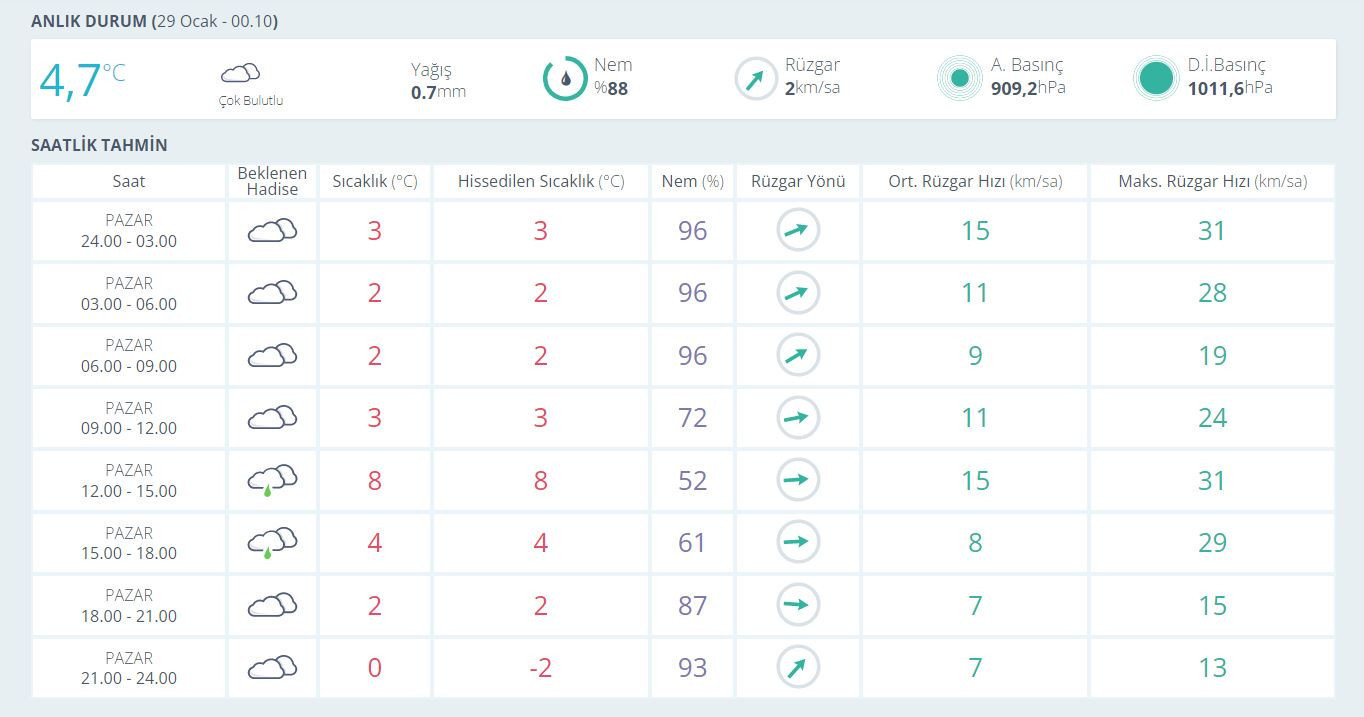Image resolution: width=1364 pixels, height=717 pixels.
Task: Click the current conditions cloud icon
Action: [240, 73]
